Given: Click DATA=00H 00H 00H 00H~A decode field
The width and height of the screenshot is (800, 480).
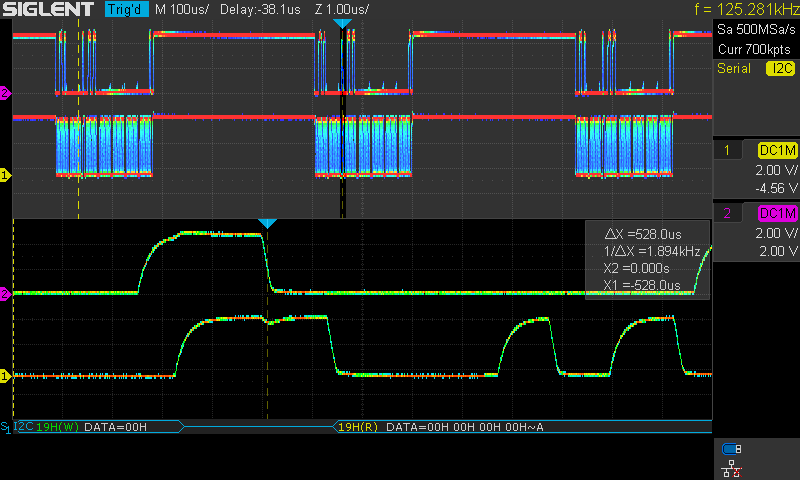Looking at the screenshot, I should (465, 427).
